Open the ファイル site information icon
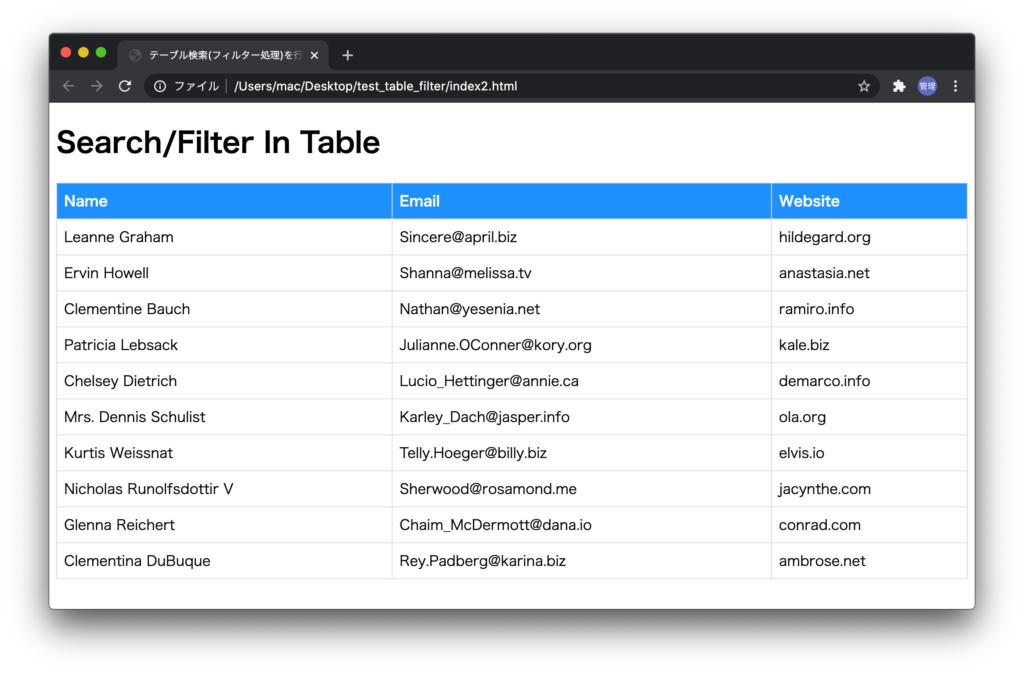Viewport: 1024px width, 674px height. [161, 86]
